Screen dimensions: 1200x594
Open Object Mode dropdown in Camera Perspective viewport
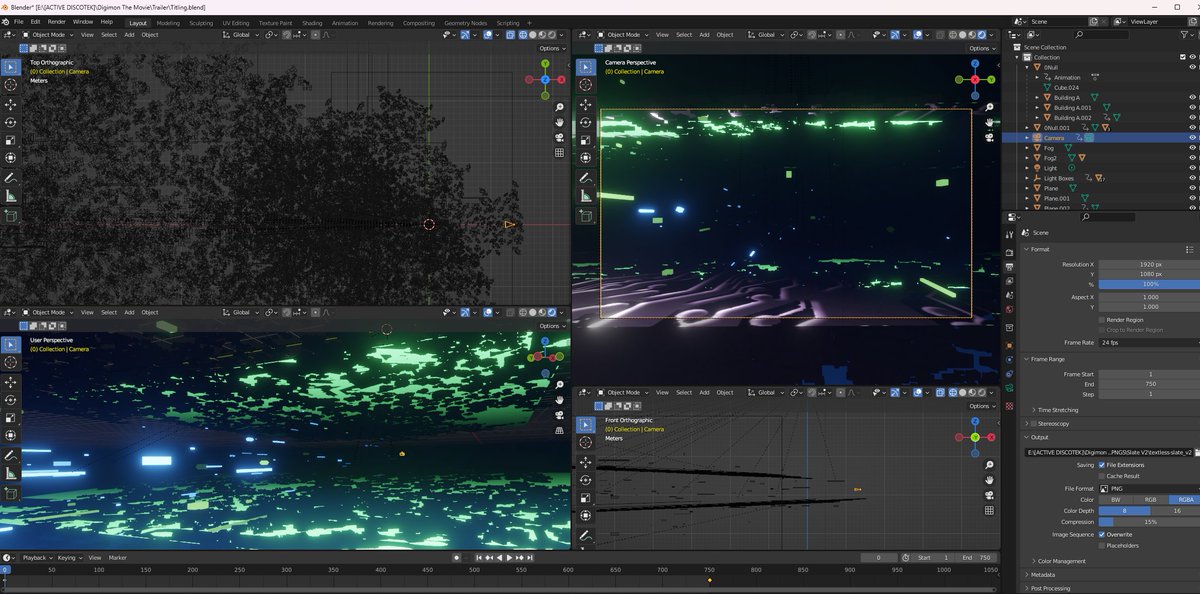click(621, 35)
